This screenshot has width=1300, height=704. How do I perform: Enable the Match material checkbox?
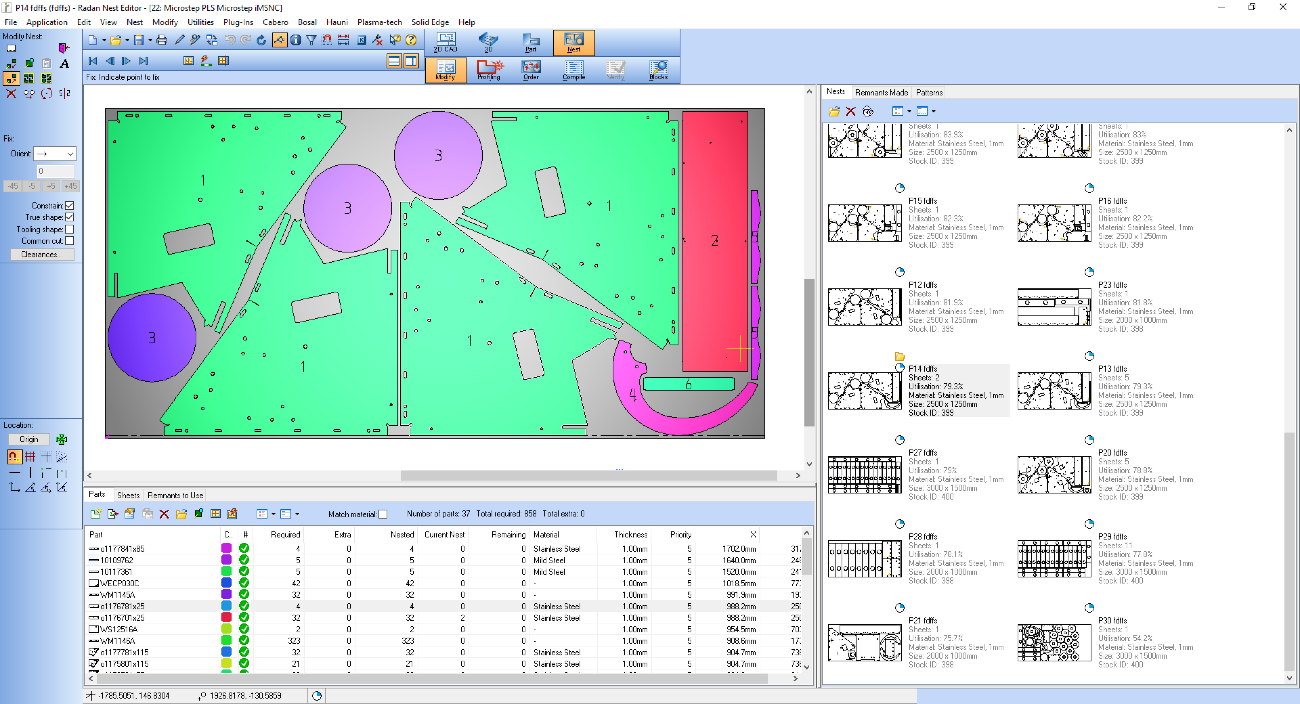point(382,514)
